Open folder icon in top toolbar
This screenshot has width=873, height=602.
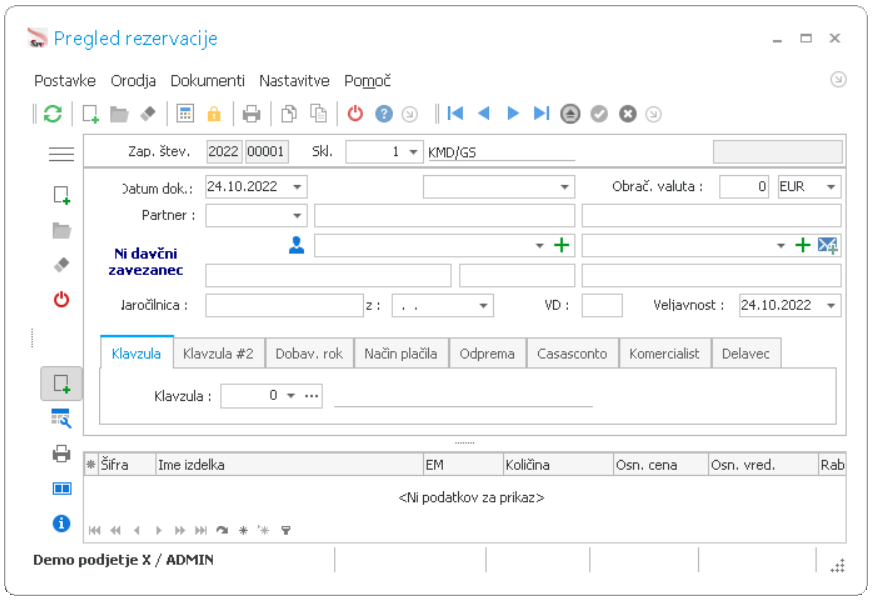click(x=119, y=114)
